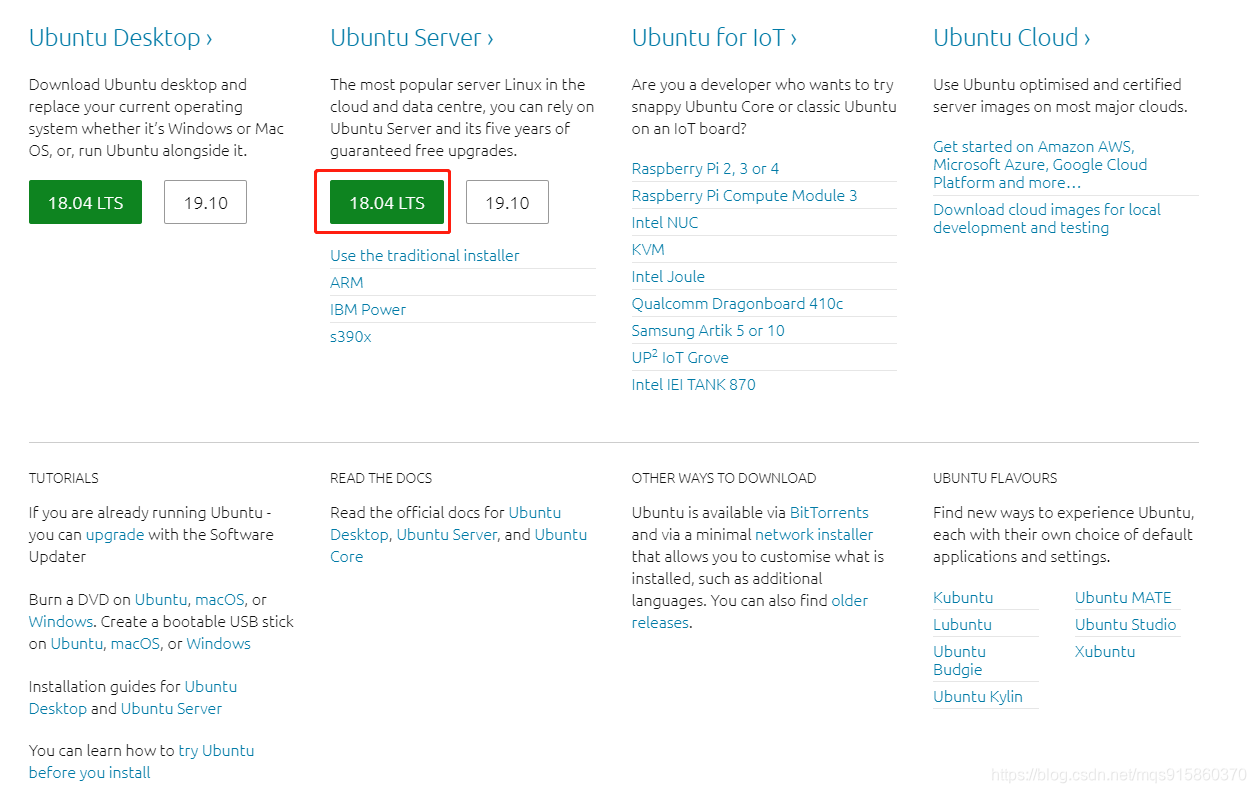Open Qualcomm Dragonboard 410c link
The height and width of the screenshot is (793, 1256).
point(737,304)
